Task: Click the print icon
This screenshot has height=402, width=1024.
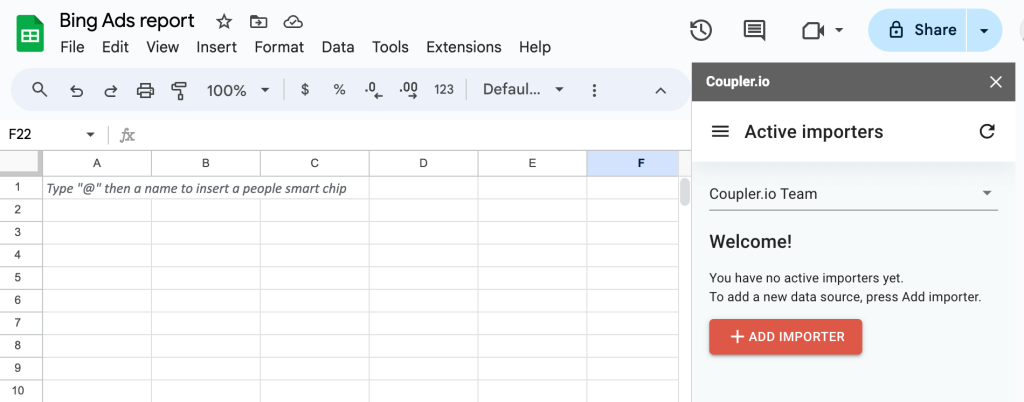Action: click(x=145, y=90)
